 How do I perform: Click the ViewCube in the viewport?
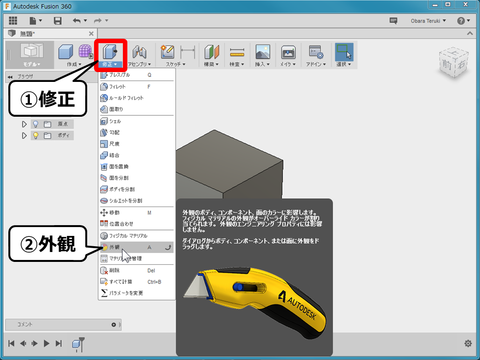pos(454,62)
